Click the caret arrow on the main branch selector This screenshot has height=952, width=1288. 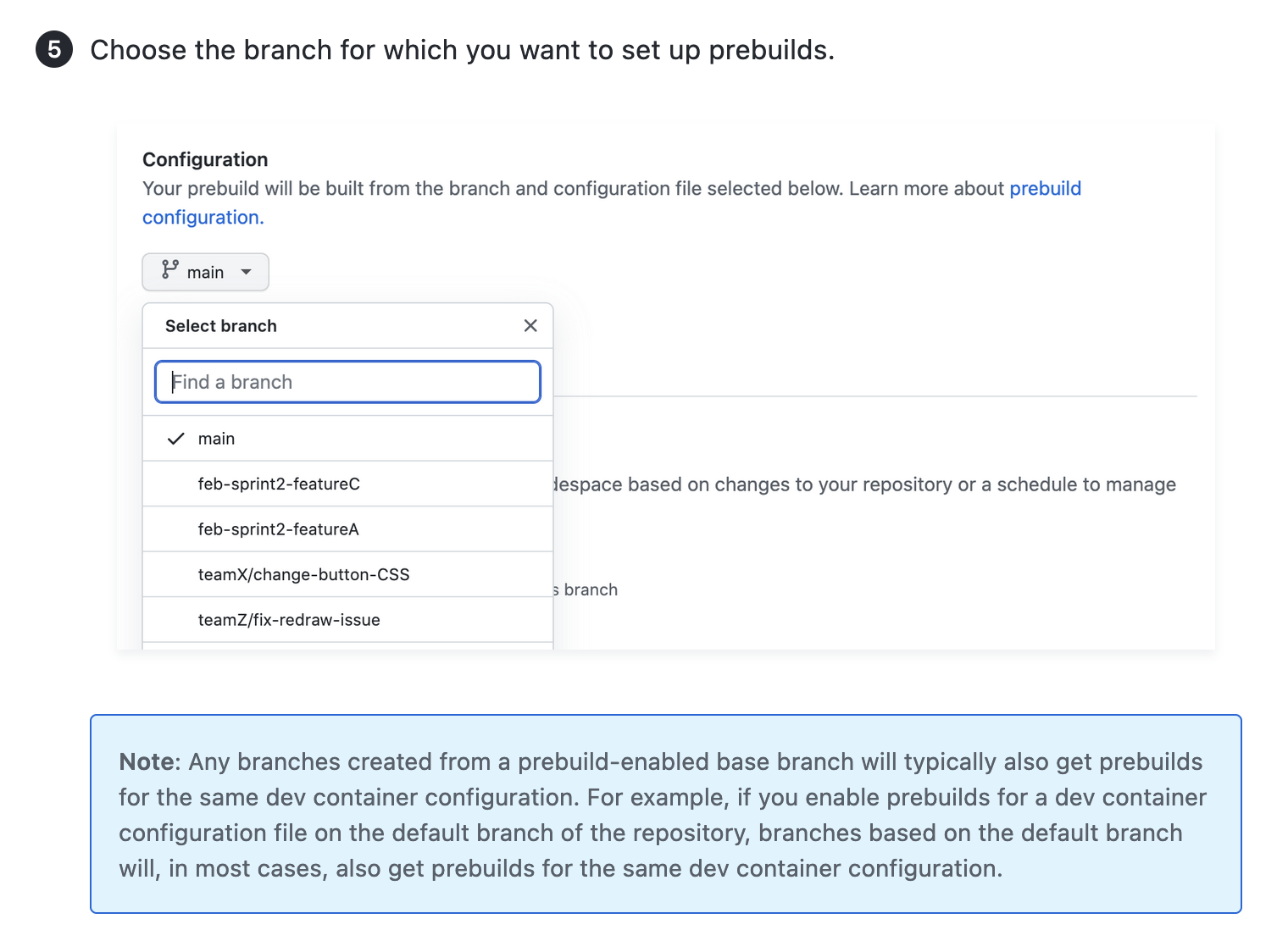pyautogui.click(x=246, y=272)
